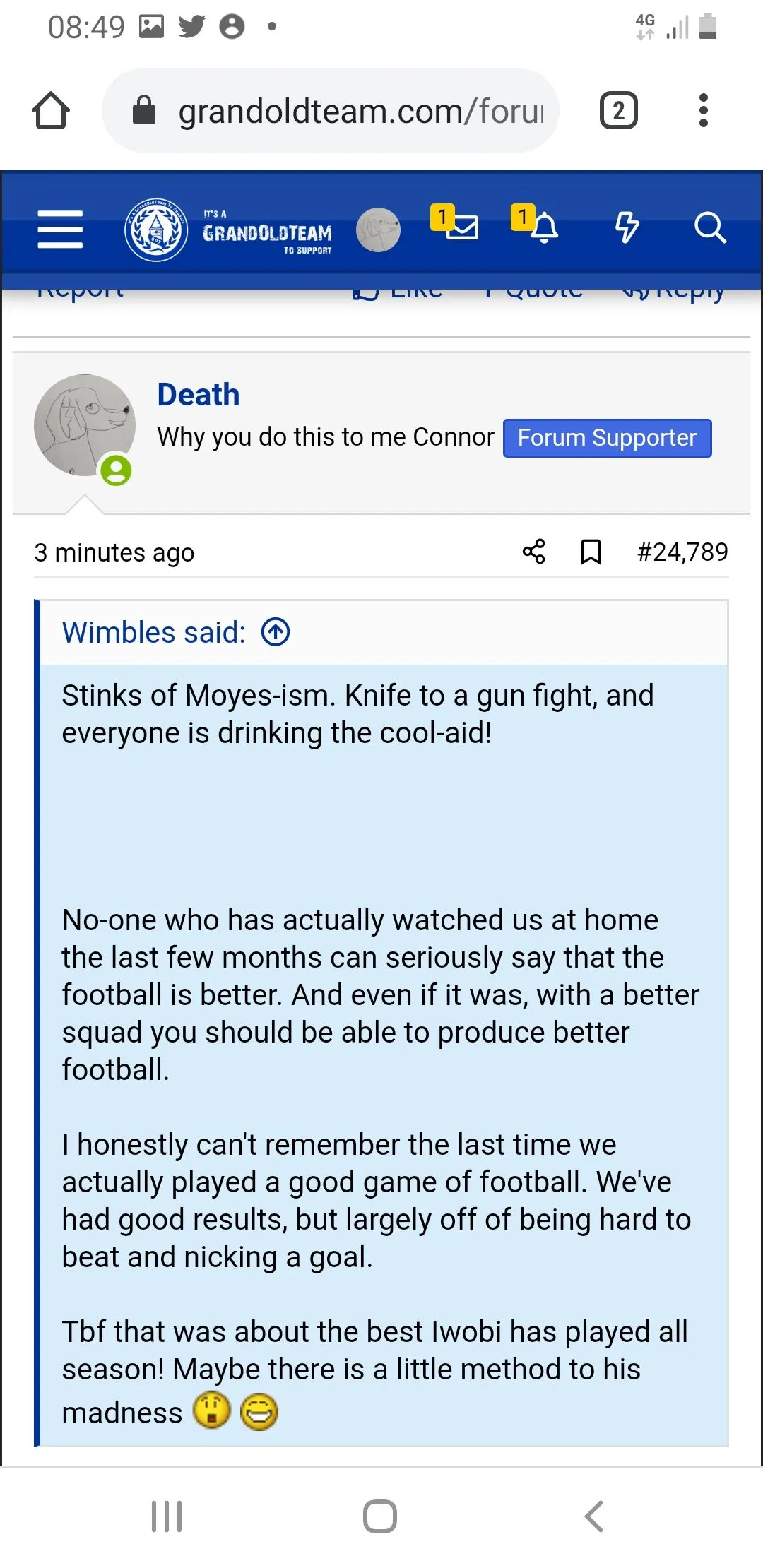Image resolution: width=763 pixels, height=1568 pixels.
Task: Open the alerts bell icon
Action: (x=543, y=227)
